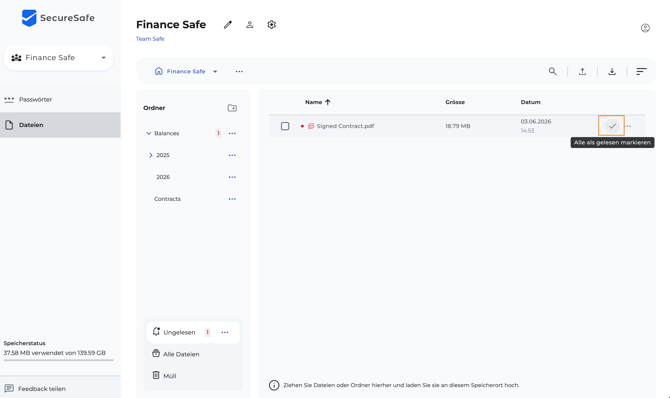Create new folder with the folder-plus icon
The image size is (670, 398).
pyautogui.click(x=232, y=108)
